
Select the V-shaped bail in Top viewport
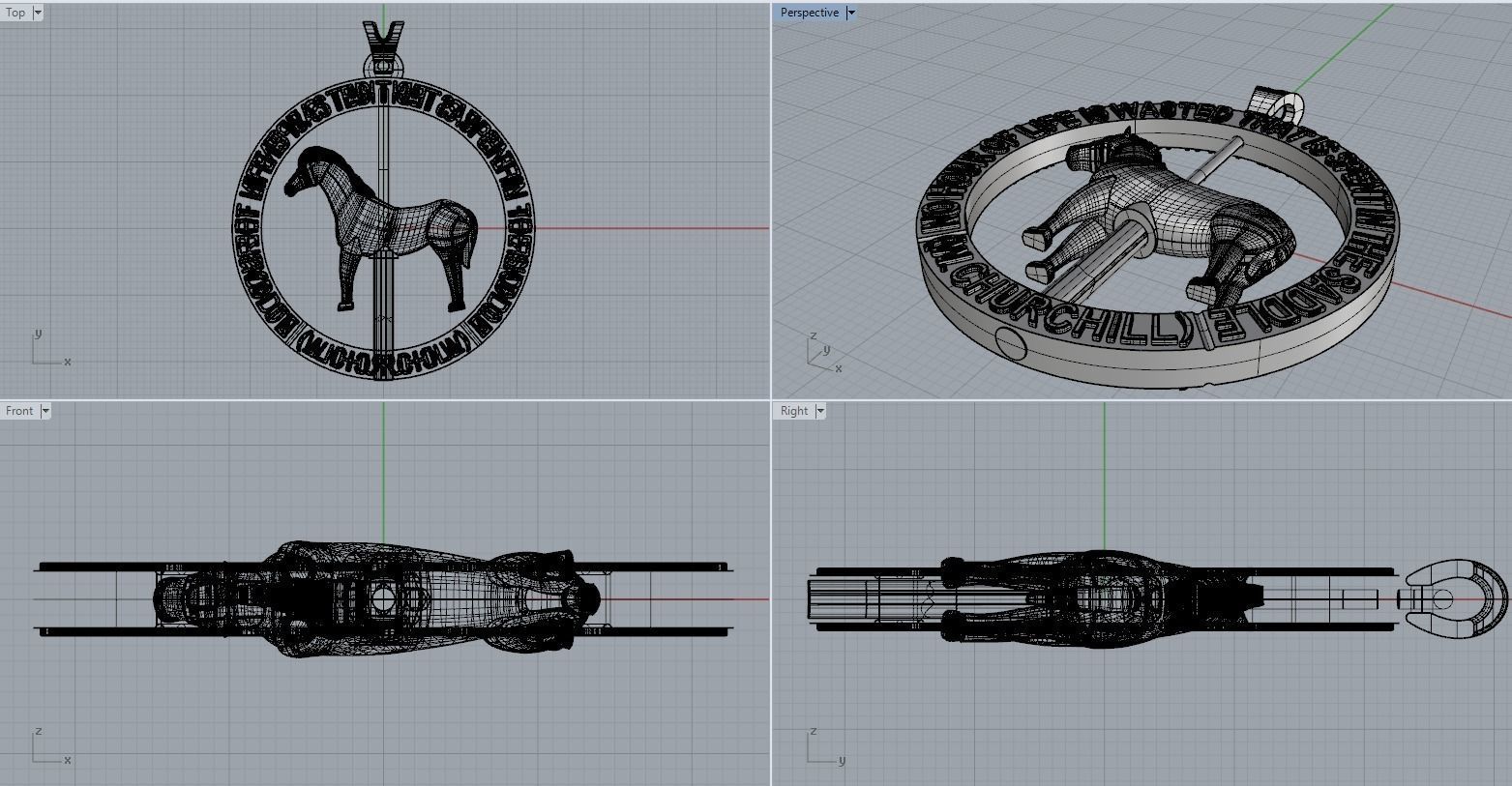tap(383, 46)
